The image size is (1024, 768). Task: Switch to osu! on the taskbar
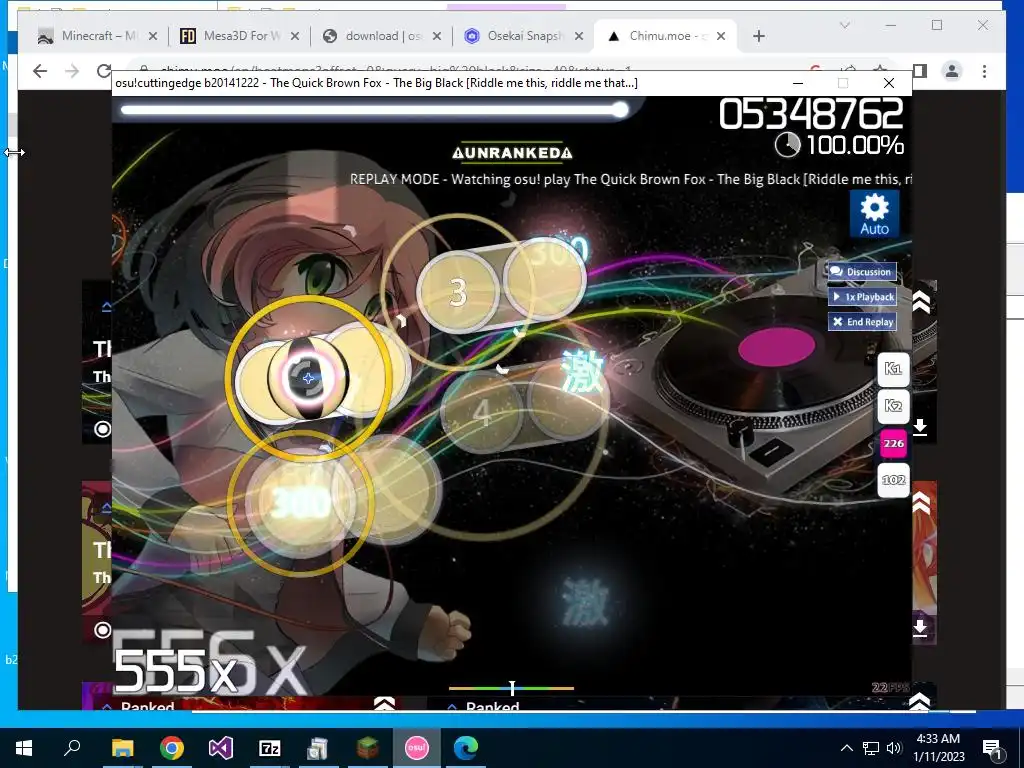417,748
